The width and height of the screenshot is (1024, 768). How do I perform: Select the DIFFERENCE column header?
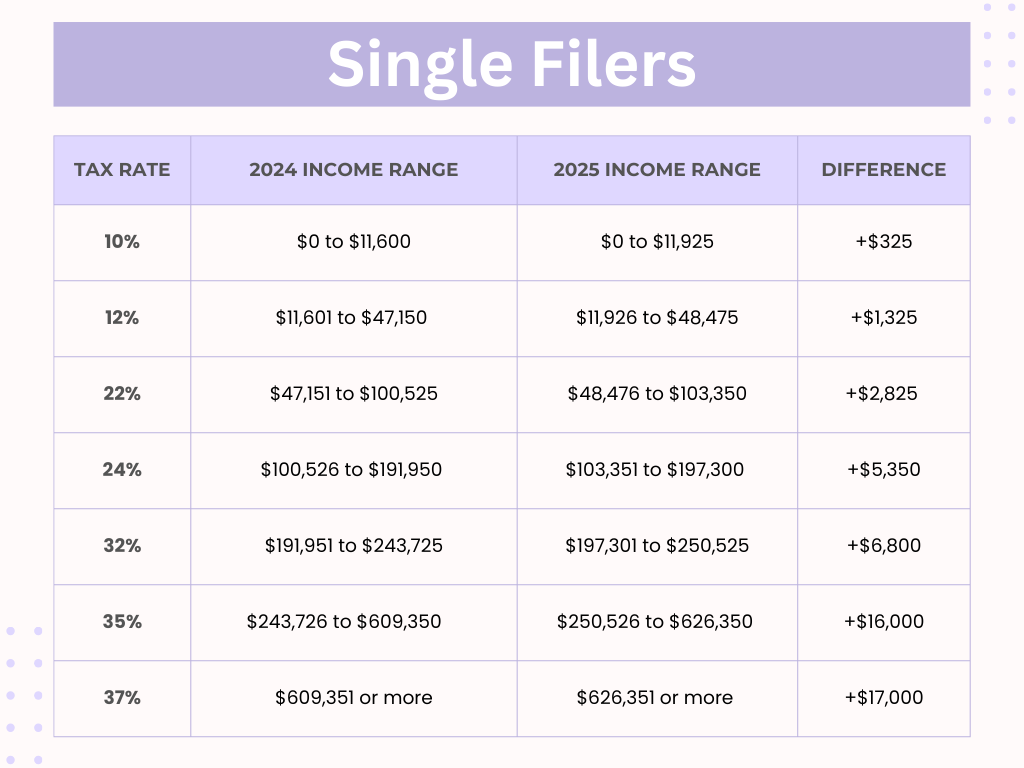pos(883,170)
